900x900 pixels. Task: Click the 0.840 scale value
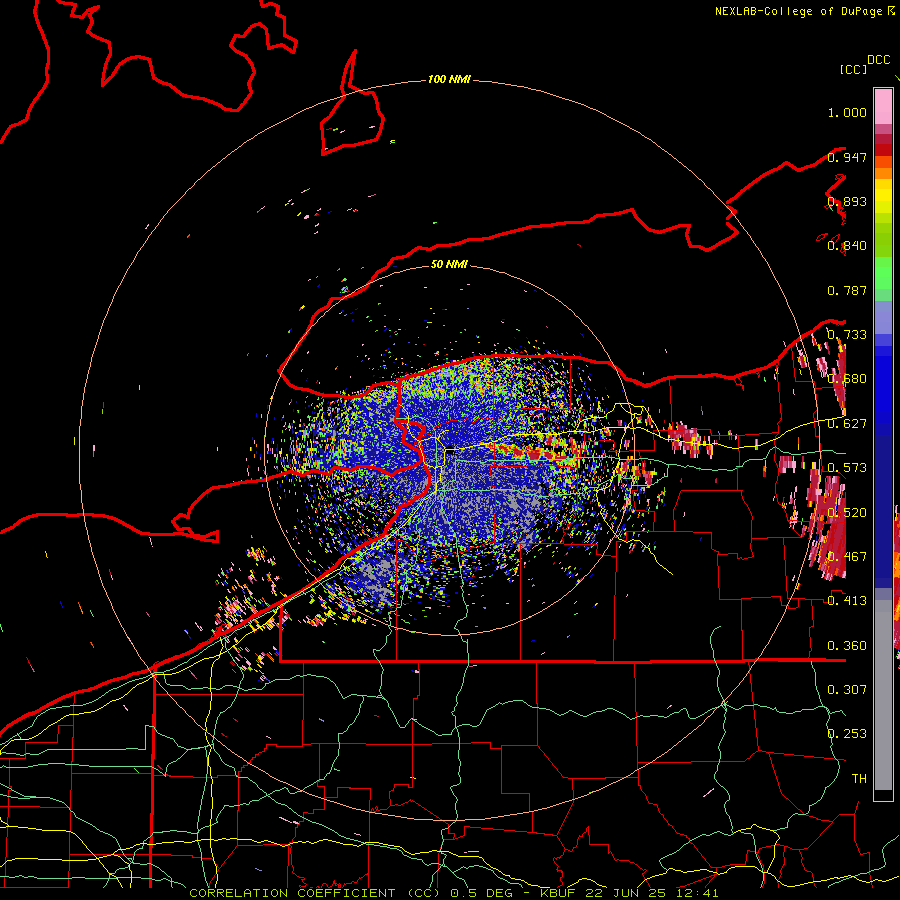847,246
